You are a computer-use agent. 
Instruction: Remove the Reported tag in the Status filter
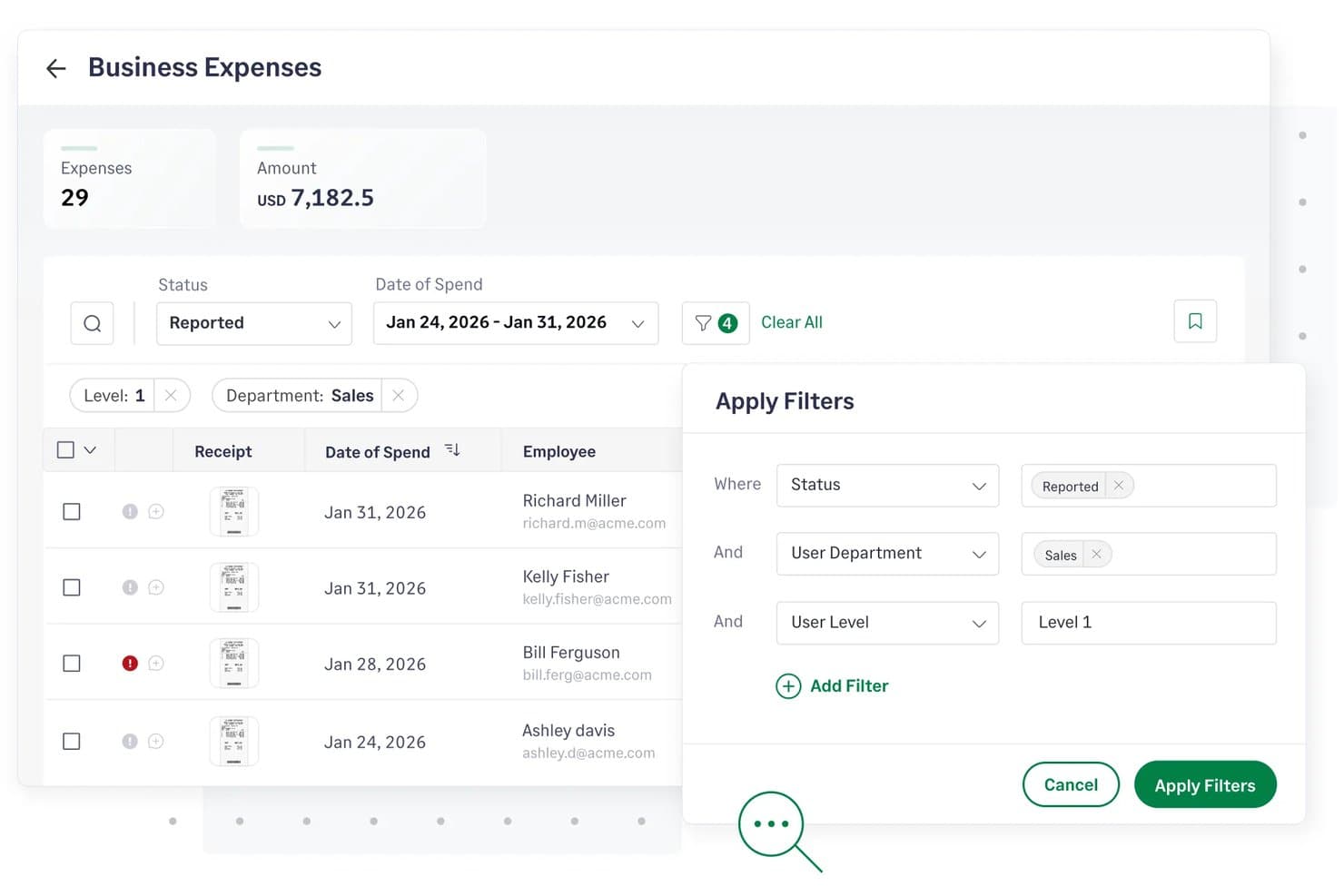[1119, 486]
